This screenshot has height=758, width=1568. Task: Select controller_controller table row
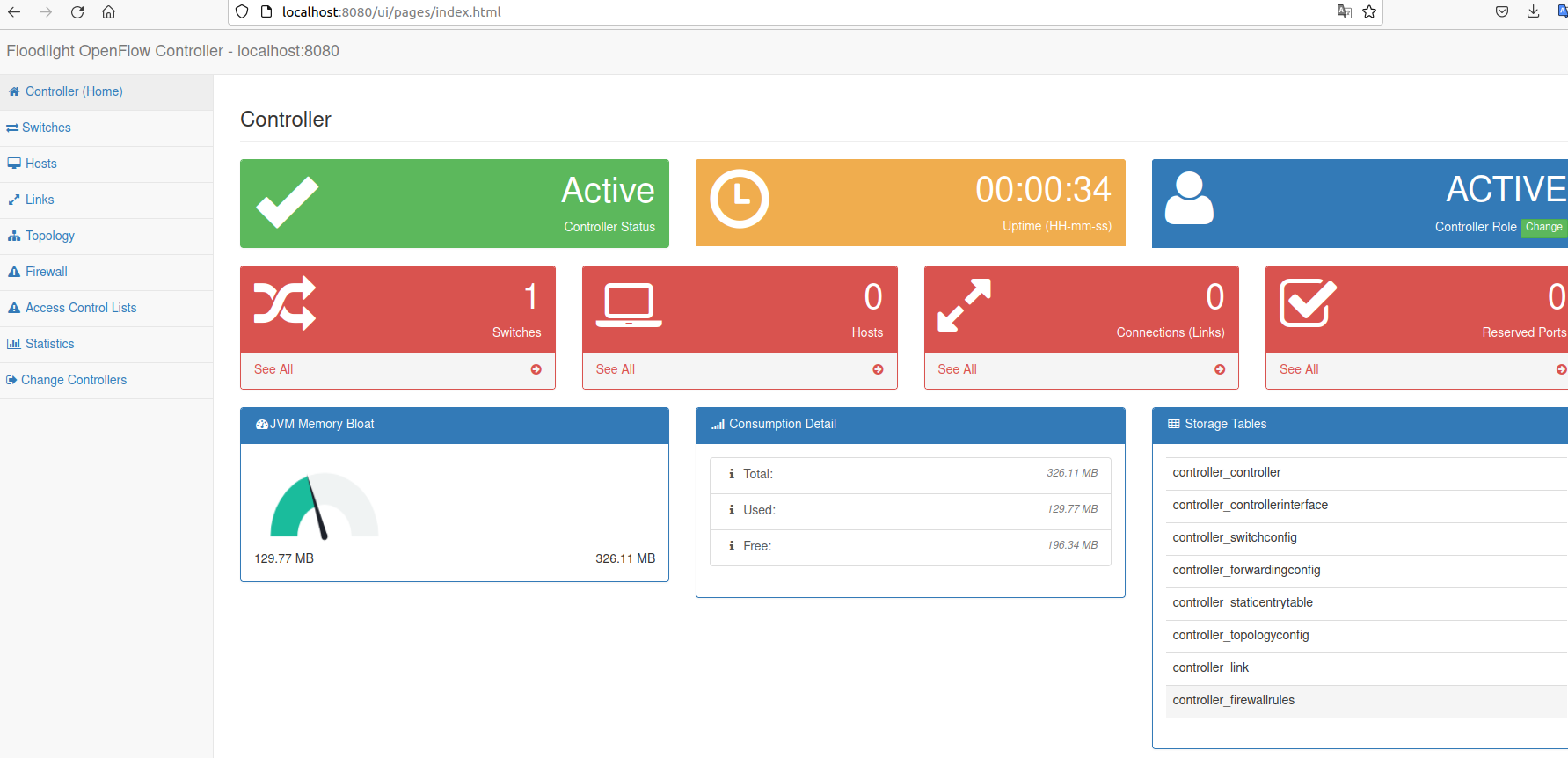pos(1367,473)
